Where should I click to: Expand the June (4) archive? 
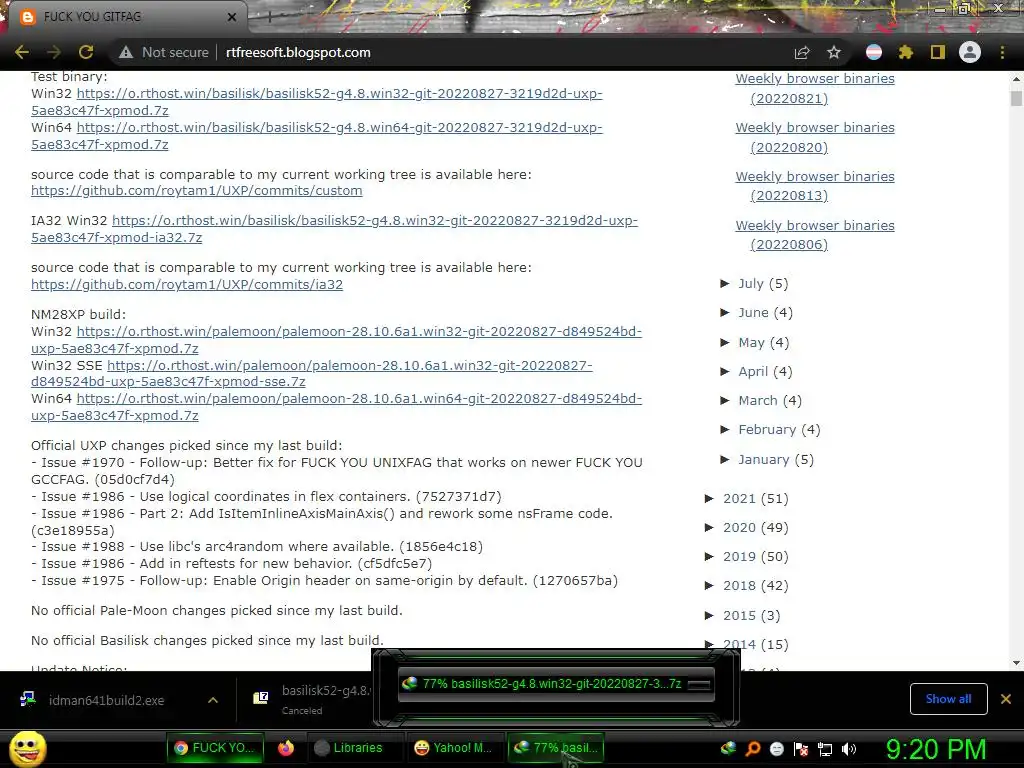[x=725, y=313]
